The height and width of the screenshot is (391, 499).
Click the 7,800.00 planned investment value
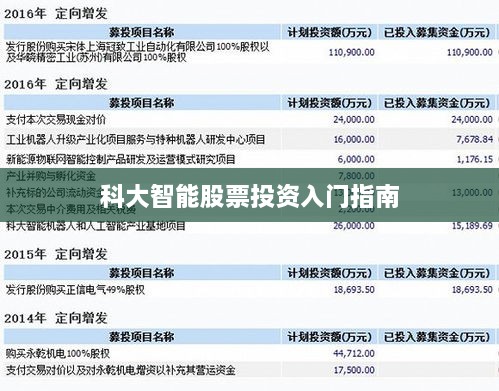356,176
